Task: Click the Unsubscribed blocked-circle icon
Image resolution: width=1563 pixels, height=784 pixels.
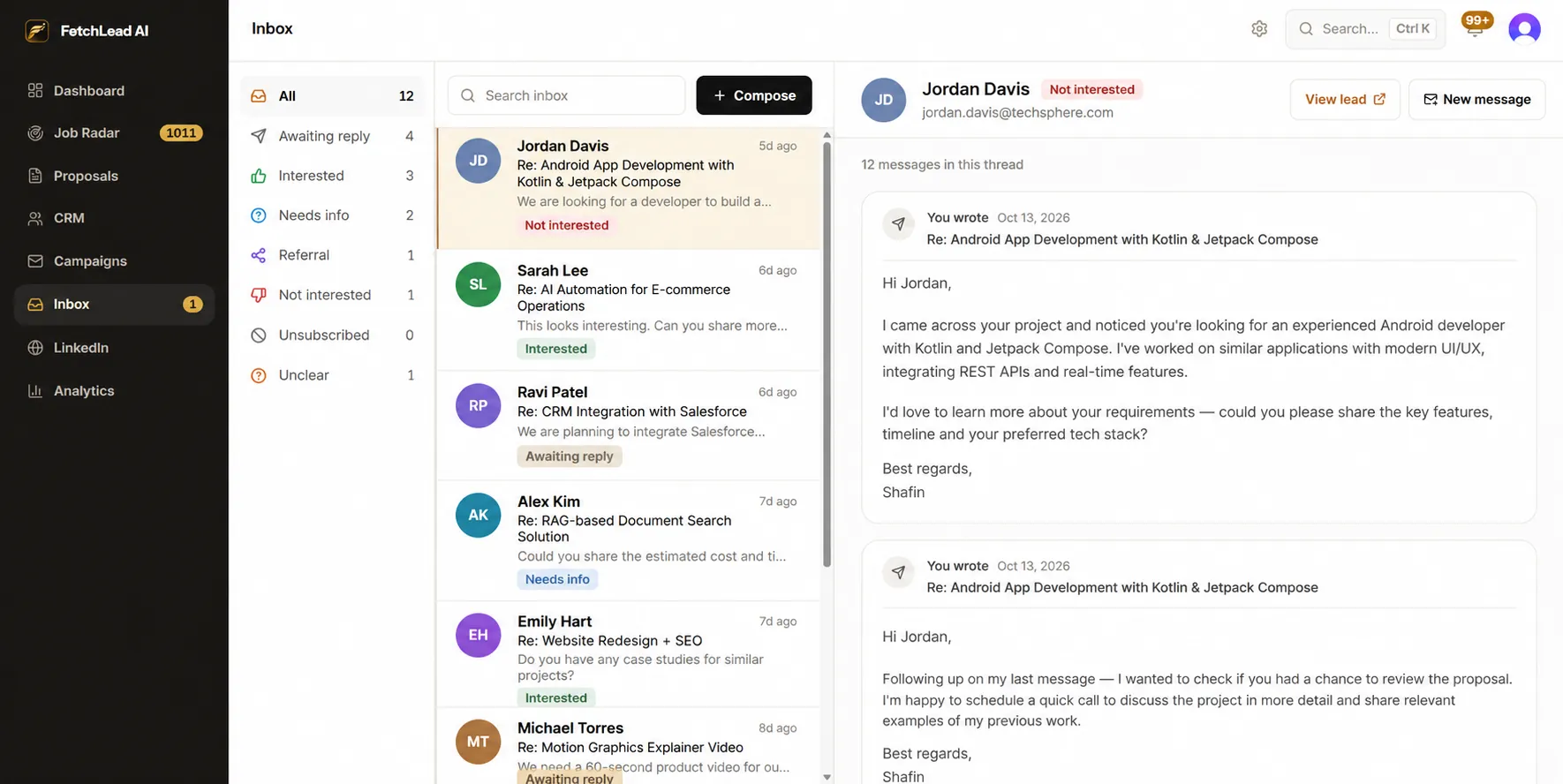Action: [x=259, y=335]
